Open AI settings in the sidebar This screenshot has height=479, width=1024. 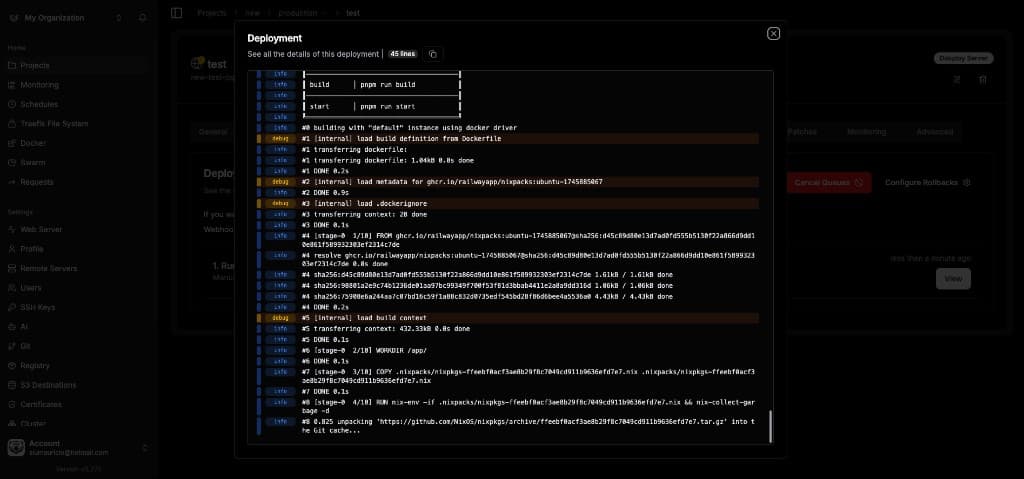tap(24, 327)
